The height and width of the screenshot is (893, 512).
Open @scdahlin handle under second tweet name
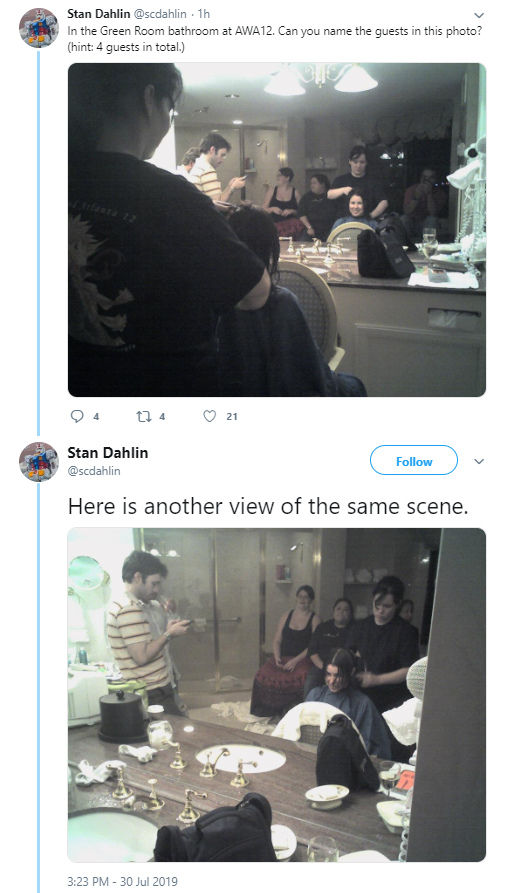(x=94, y=471)
